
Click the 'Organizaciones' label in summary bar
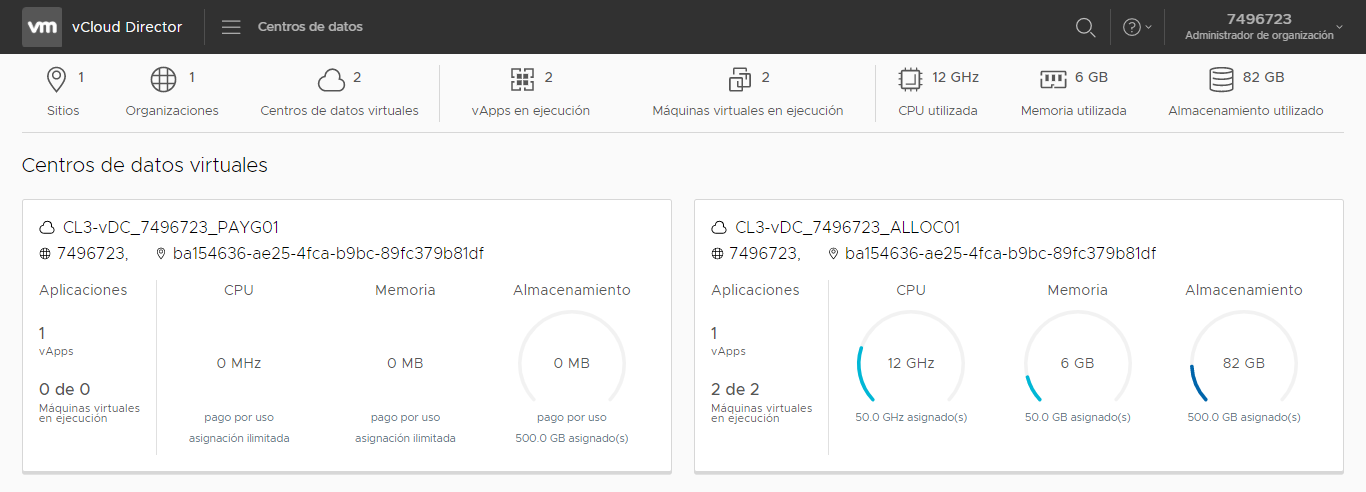(172, 111)
